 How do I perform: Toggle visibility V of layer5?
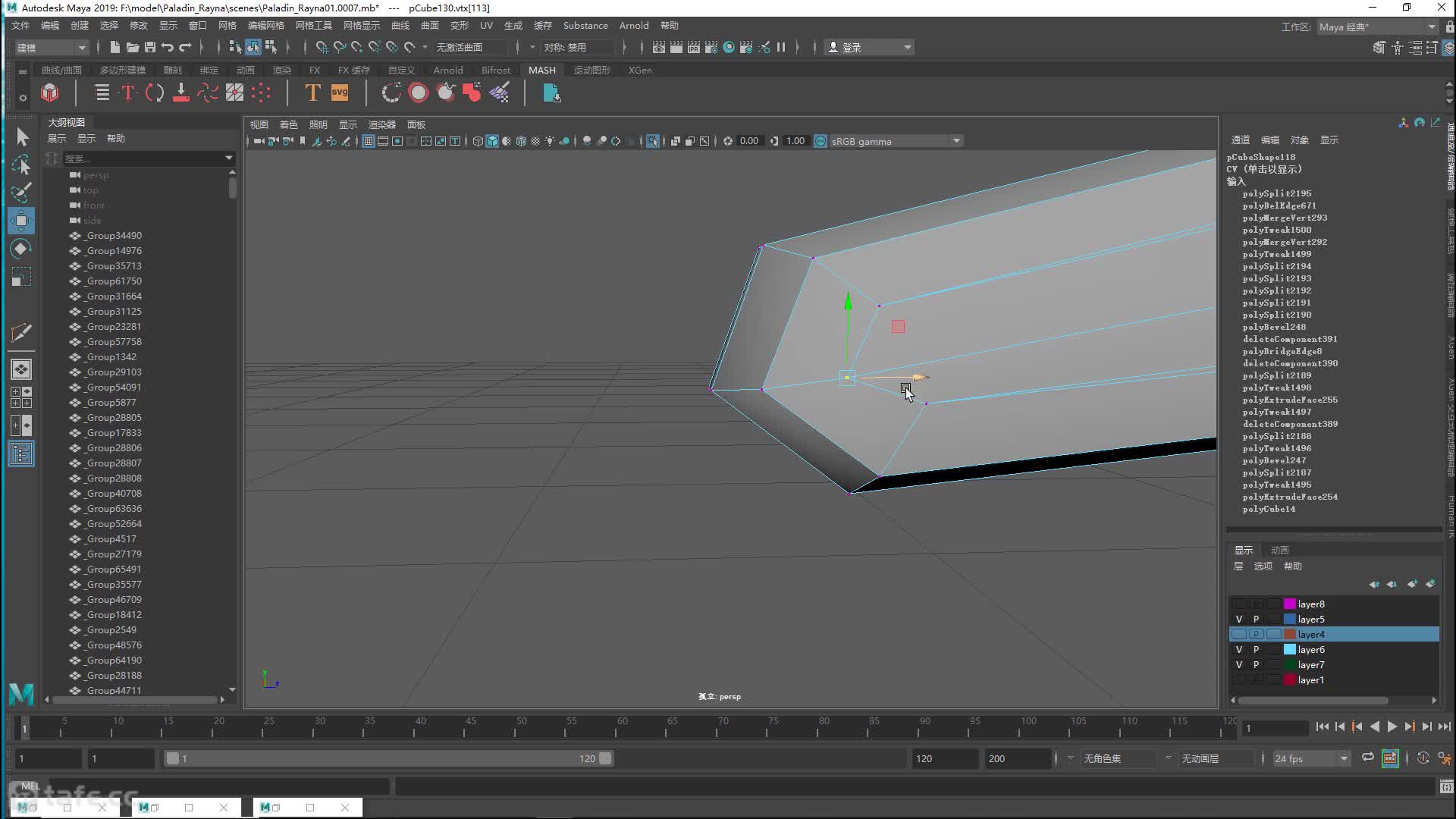tap(1239, 619)
